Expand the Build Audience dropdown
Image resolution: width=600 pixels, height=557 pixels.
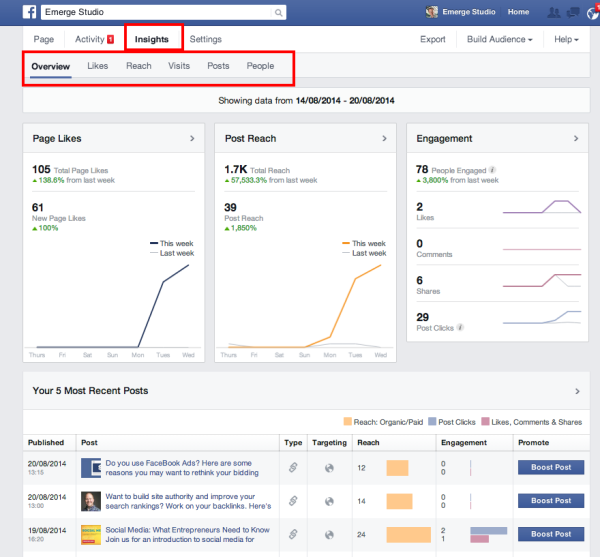499,40
